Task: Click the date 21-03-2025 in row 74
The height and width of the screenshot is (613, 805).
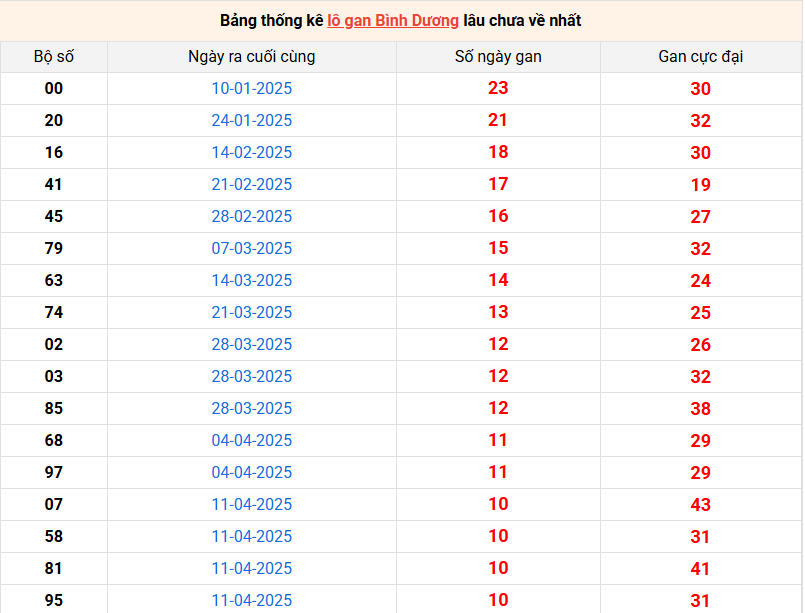Action: tap(251, 313)
